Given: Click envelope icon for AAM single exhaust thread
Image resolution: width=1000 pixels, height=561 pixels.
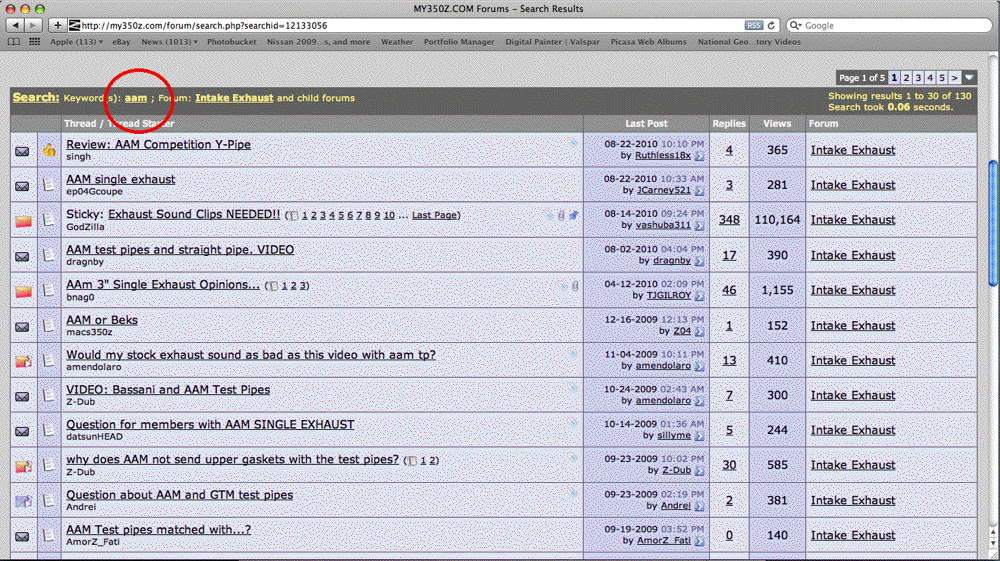Looking at the screenshot, I should tap(22, 186).
